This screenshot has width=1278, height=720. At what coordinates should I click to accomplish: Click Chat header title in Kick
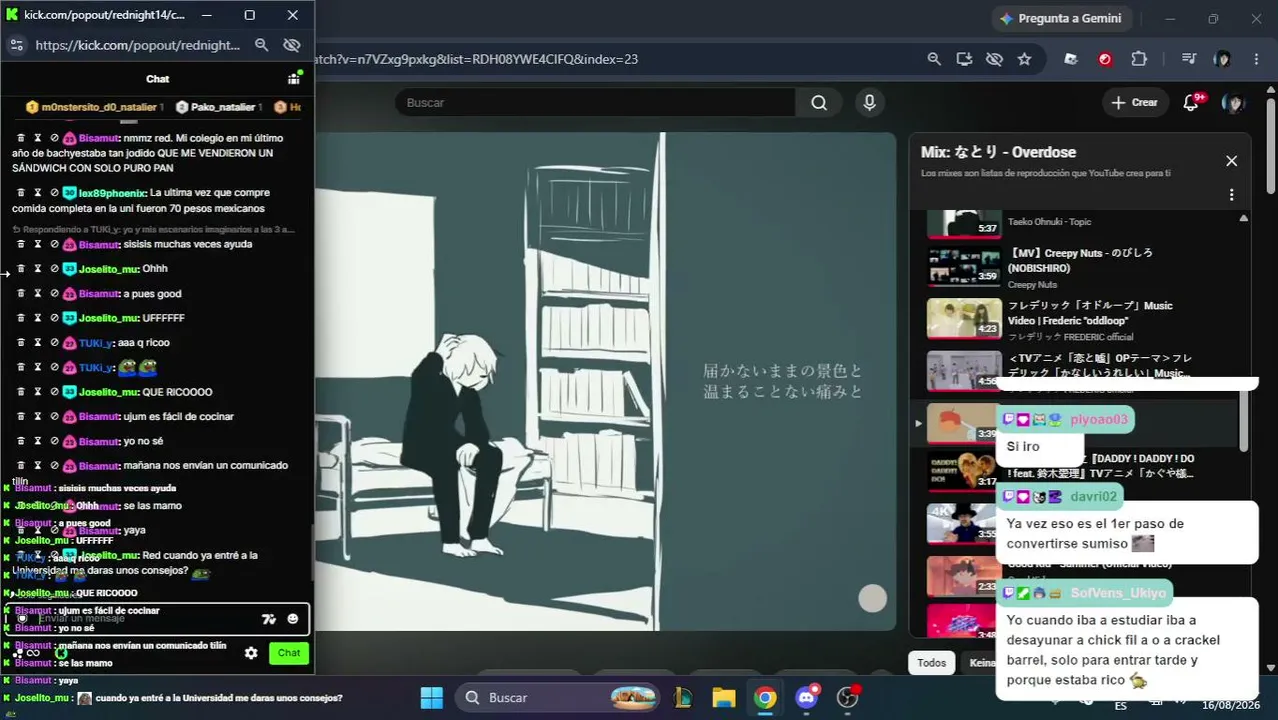pyautogui.click(x=158, y=79)
